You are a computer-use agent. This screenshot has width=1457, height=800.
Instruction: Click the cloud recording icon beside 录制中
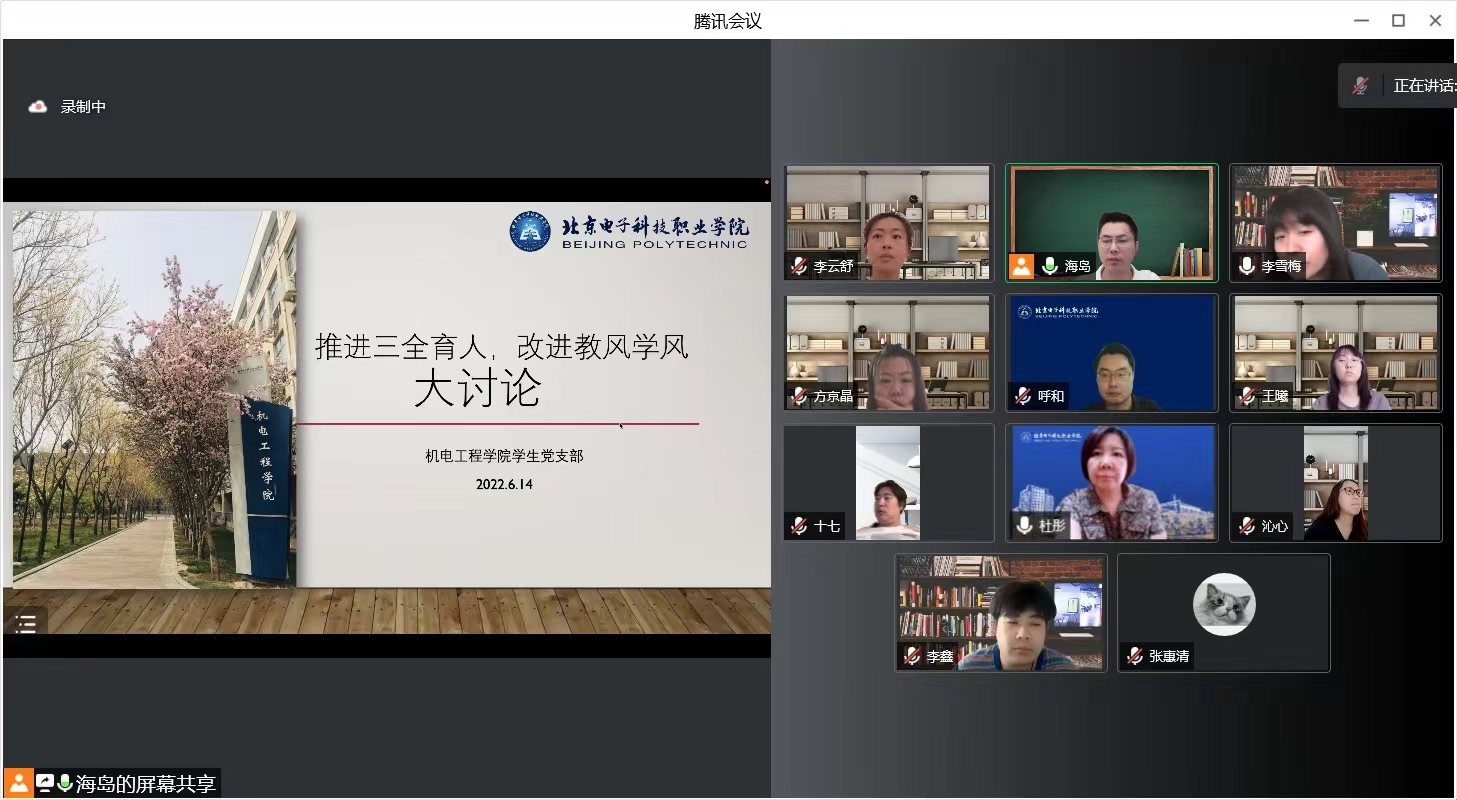coord(38,107)
